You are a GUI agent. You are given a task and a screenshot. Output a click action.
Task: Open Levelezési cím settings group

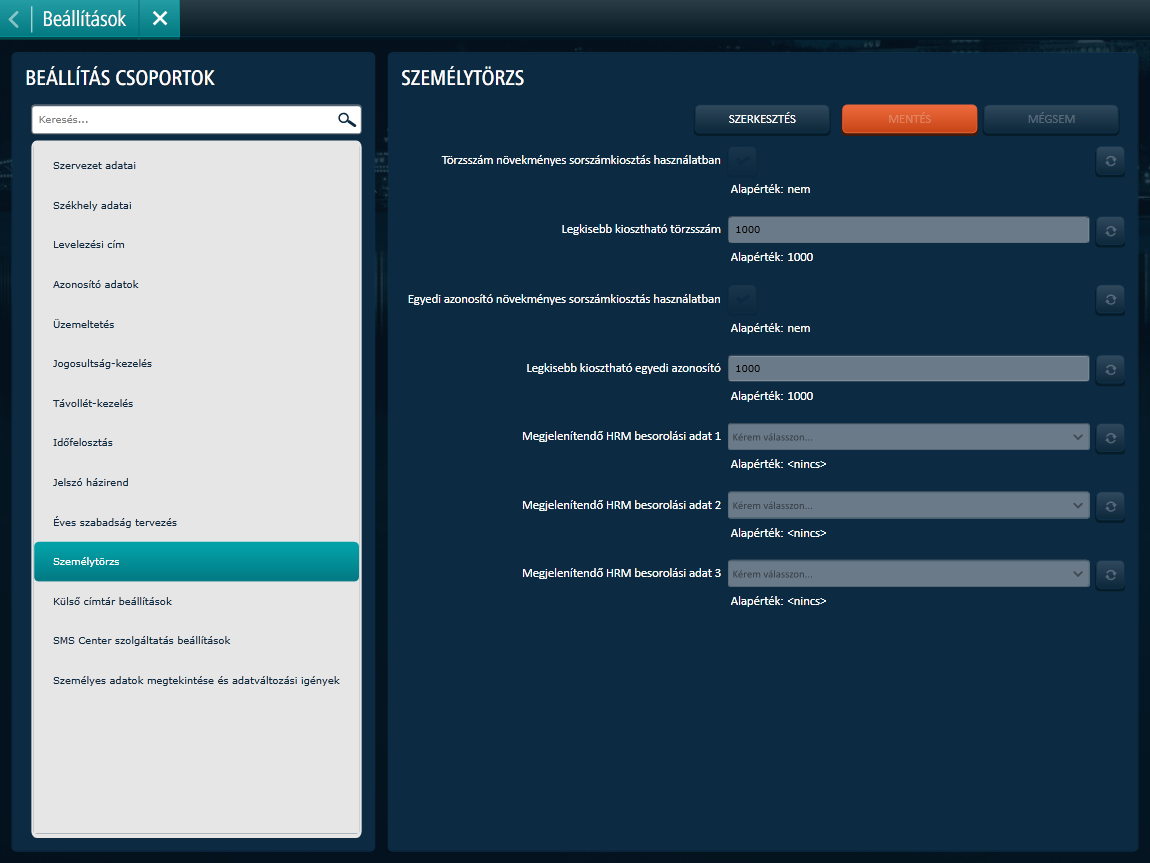coord(196,245)
